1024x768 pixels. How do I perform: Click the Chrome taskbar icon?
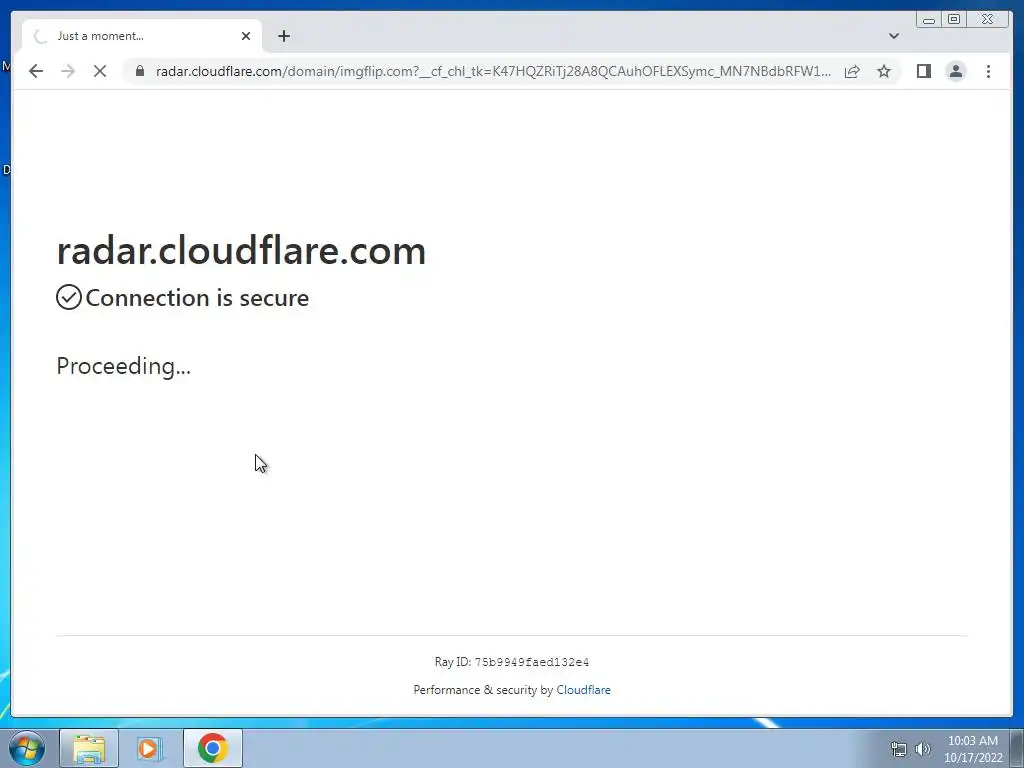[x=212, y=748]
